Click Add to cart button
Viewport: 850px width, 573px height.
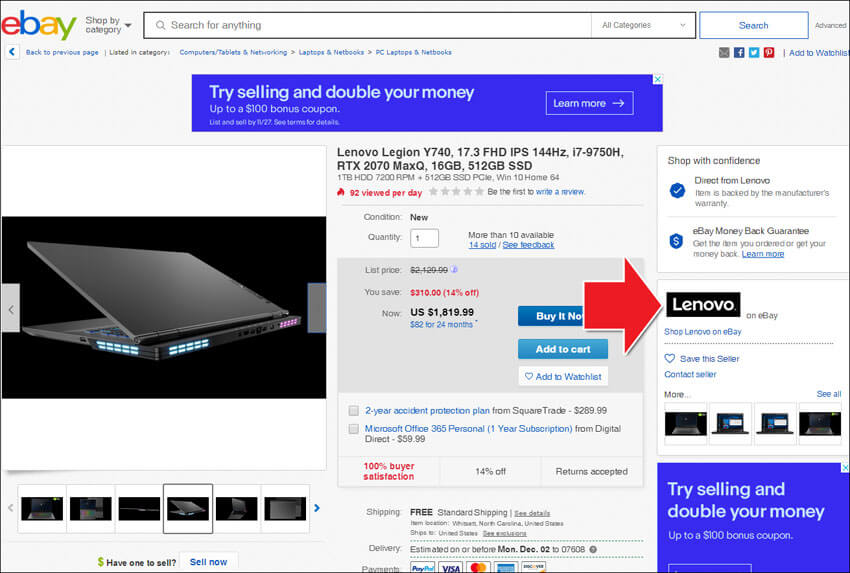click(x=563, y=349)
